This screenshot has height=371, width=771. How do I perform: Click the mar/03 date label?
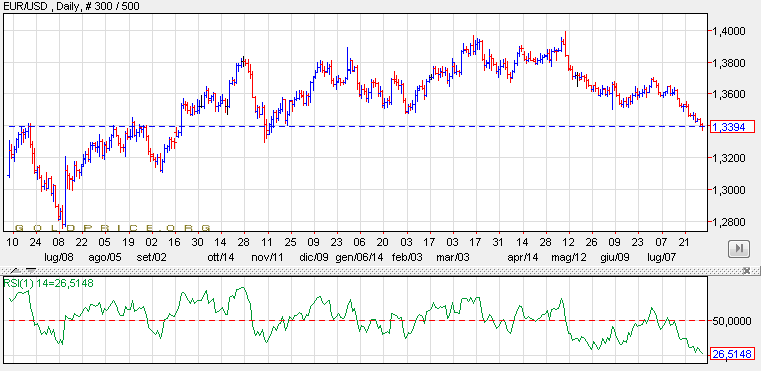point(452,257)
